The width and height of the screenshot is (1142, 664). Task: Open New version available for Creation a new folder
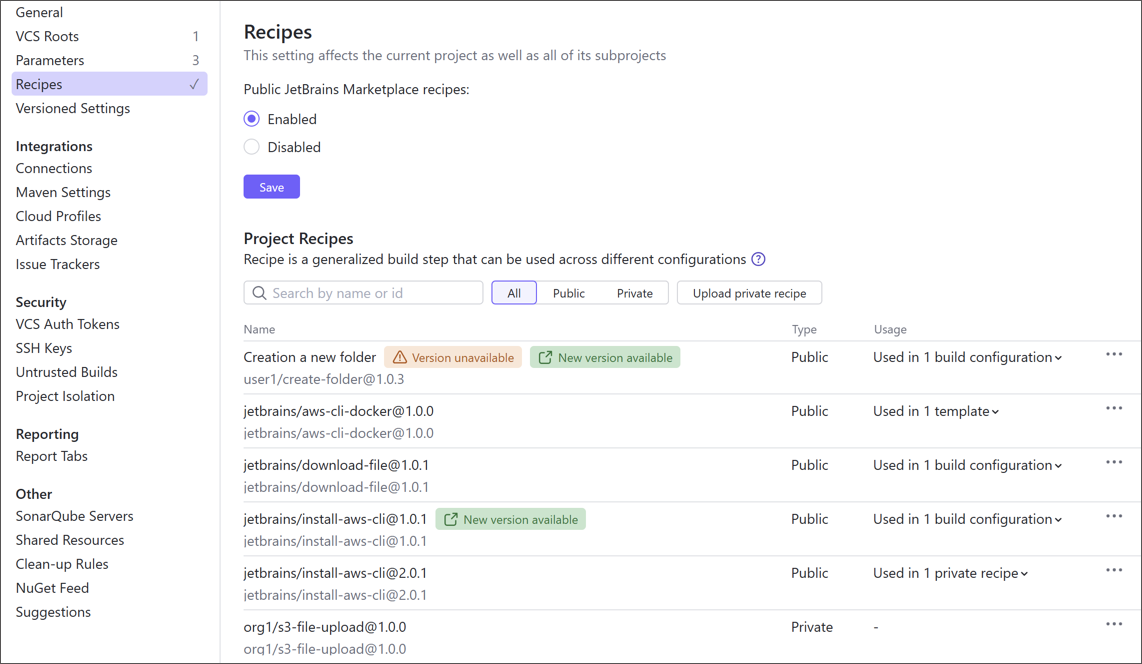(604, 356)
